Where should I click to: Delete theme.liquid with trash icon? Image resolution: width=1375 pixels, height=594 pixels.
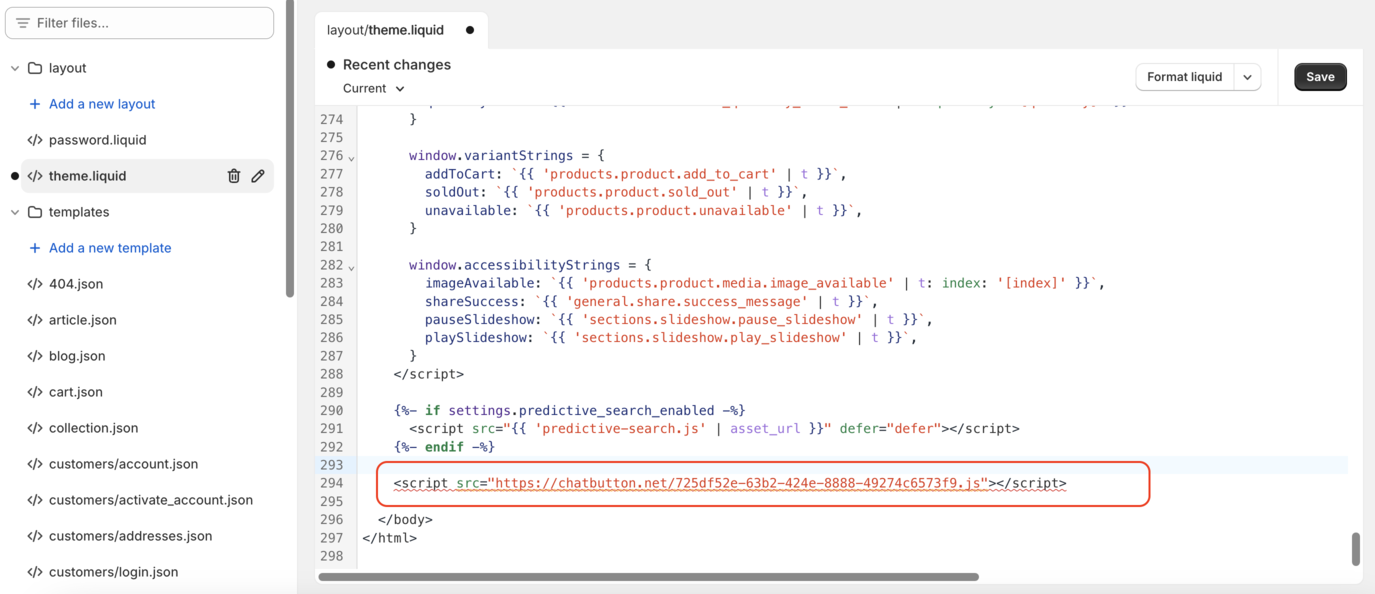point(234,176)
